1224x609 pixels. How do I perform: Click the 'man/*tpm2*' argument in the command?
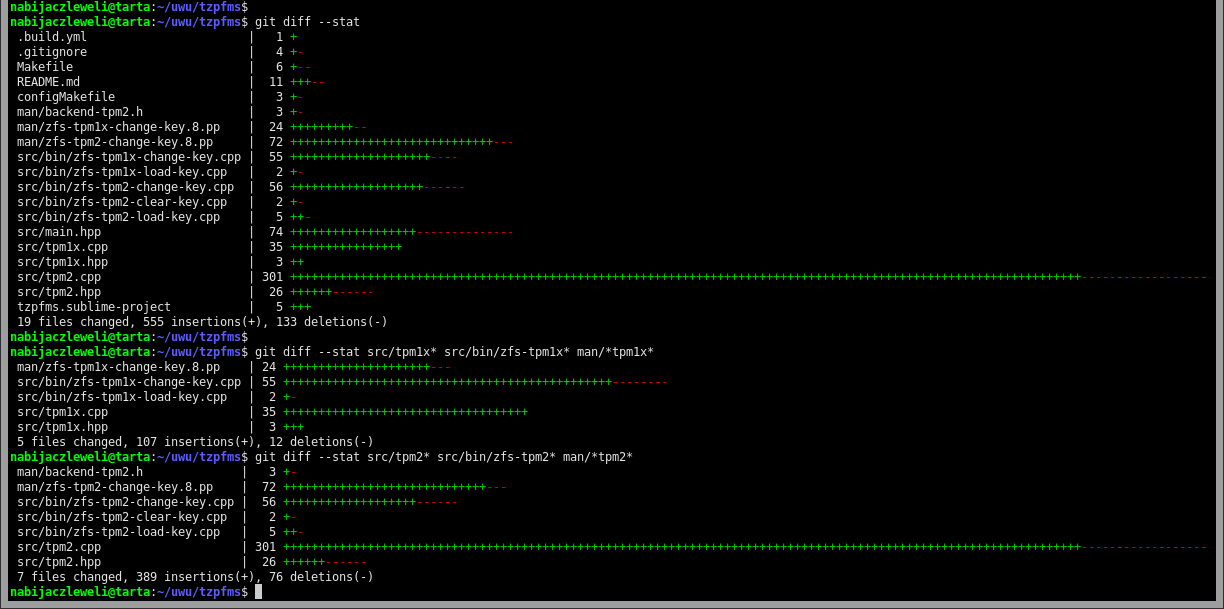597,457
